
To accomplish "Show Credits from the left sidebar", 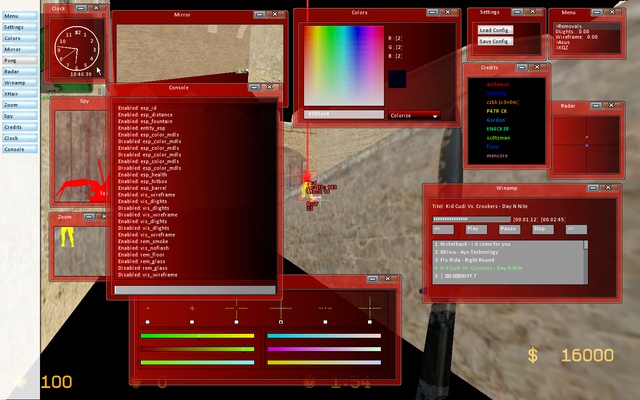I will (20, 127).
